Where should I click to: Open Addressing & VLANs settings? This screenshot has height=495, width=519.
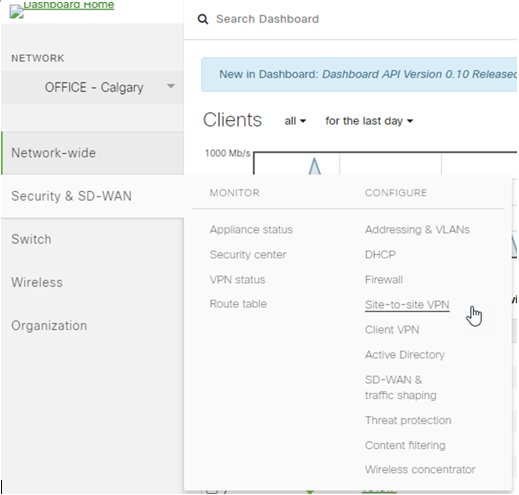[417, 230]
